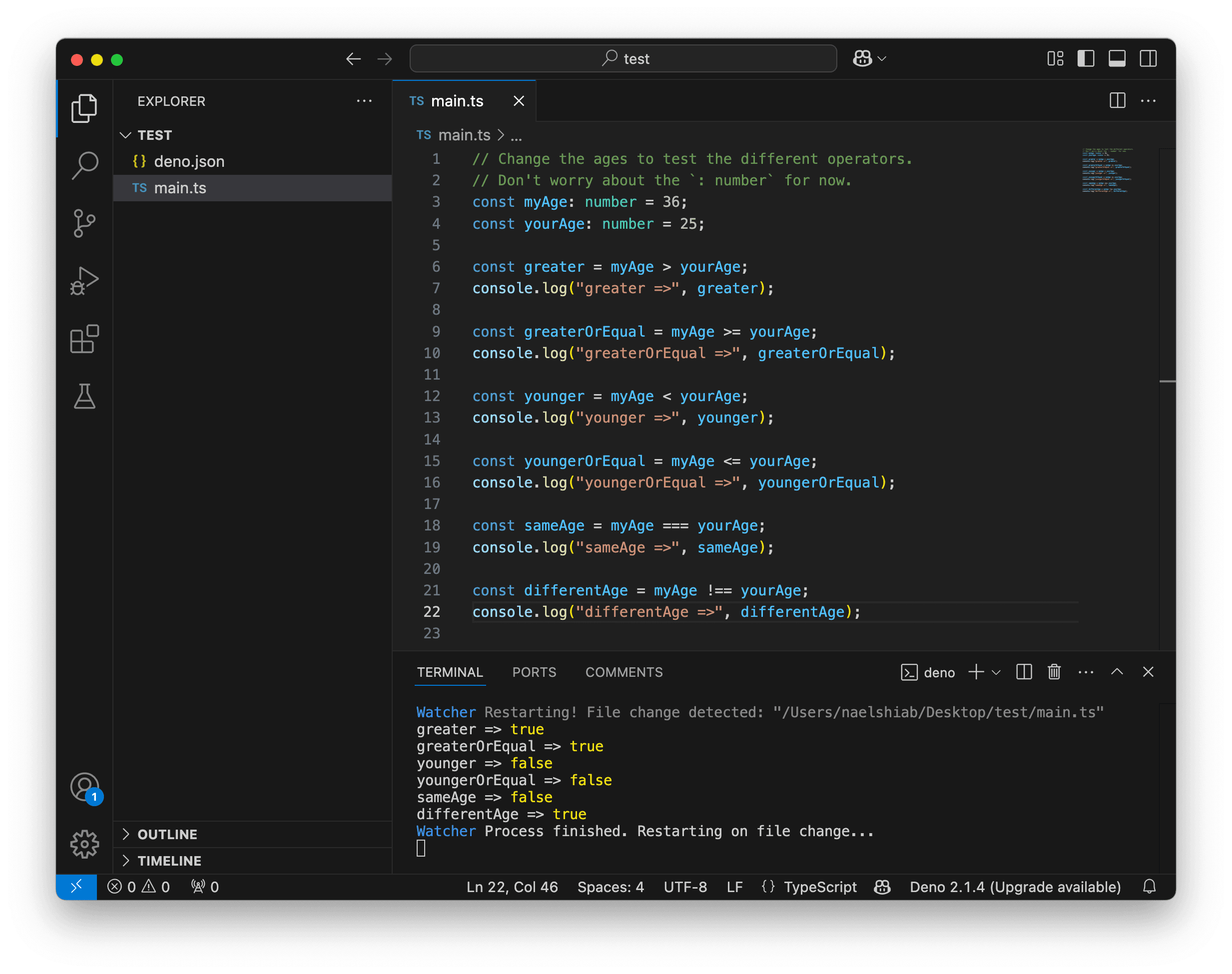Change indentation via Spaces: 4
Screen dimensions: 1232x974
pos(611,887)
